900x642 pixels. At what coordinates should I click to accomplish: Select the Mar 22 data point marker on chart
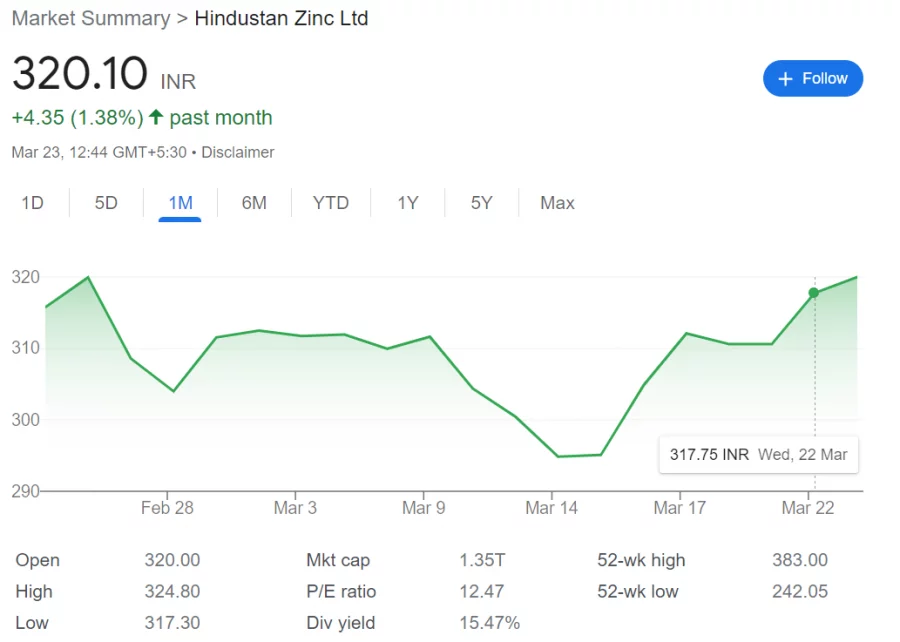coord(814,293)
